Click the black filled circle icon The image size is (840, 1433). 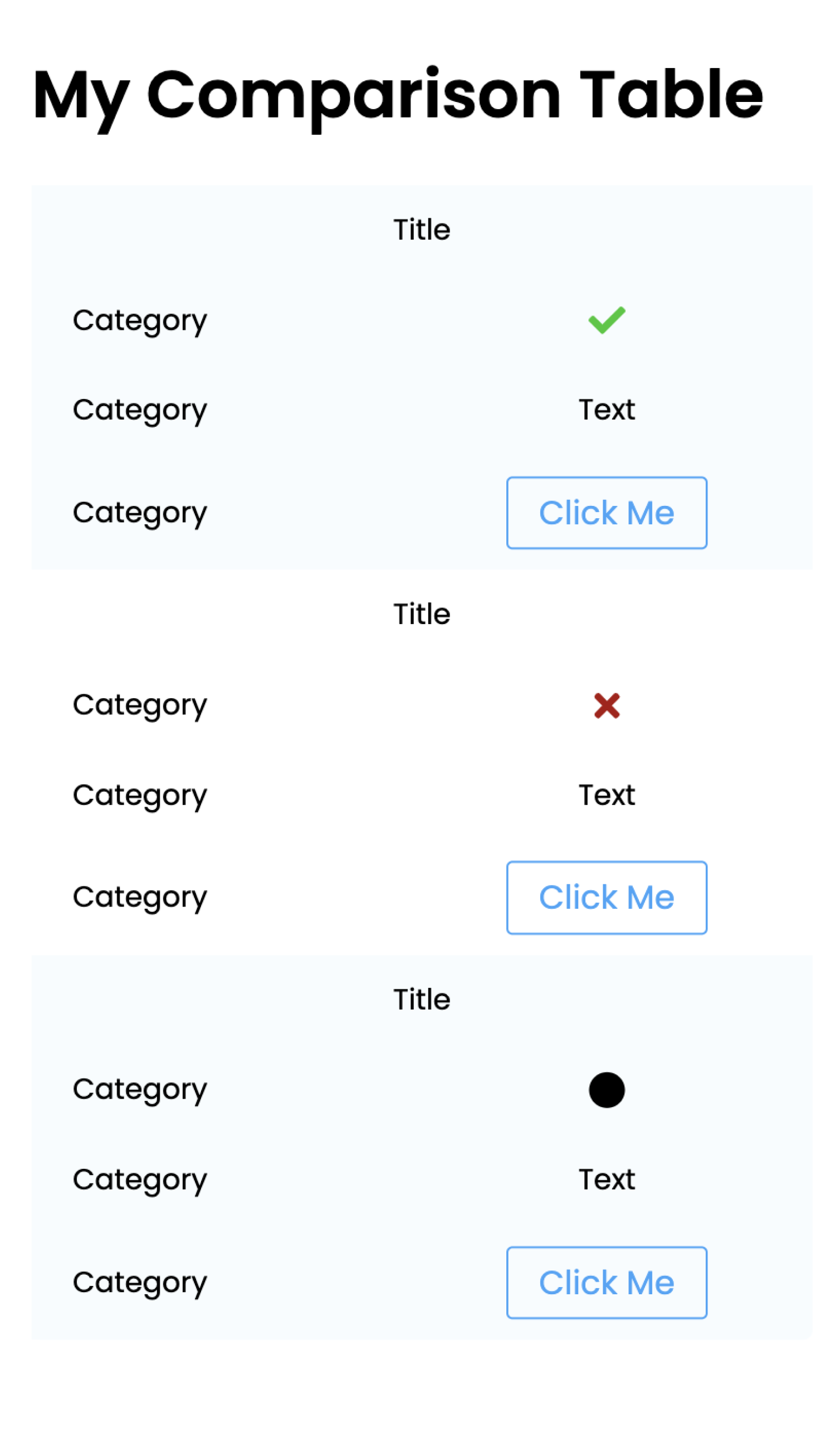click(607, 1090)
